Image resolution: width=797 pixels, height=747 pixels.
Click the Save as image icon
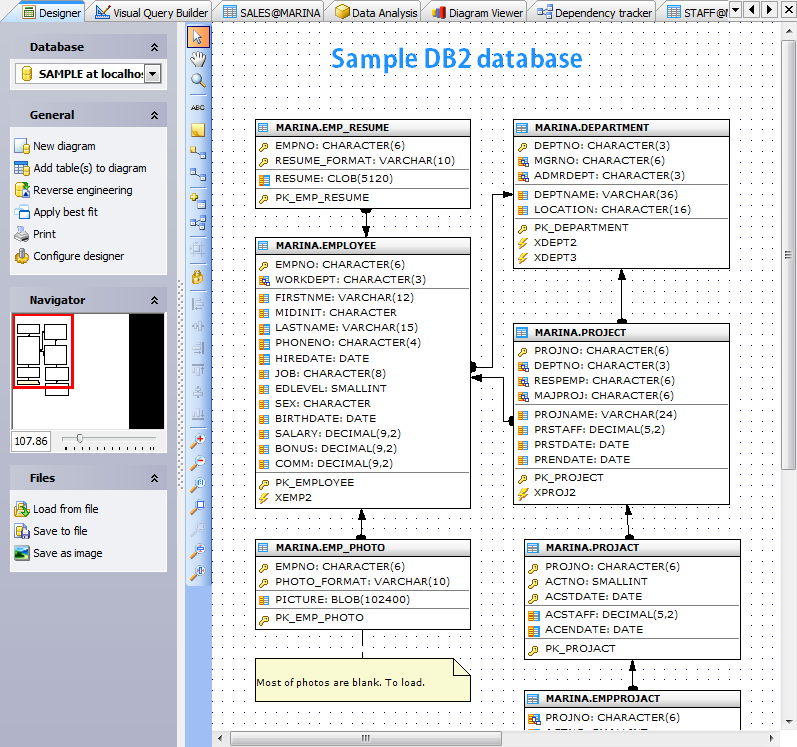[x=22, y=553]
